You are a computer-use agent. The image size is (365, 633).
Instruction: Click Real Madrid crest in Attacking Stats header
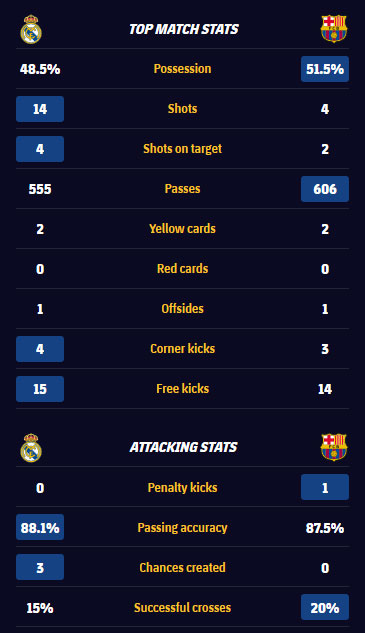point(31,447)
